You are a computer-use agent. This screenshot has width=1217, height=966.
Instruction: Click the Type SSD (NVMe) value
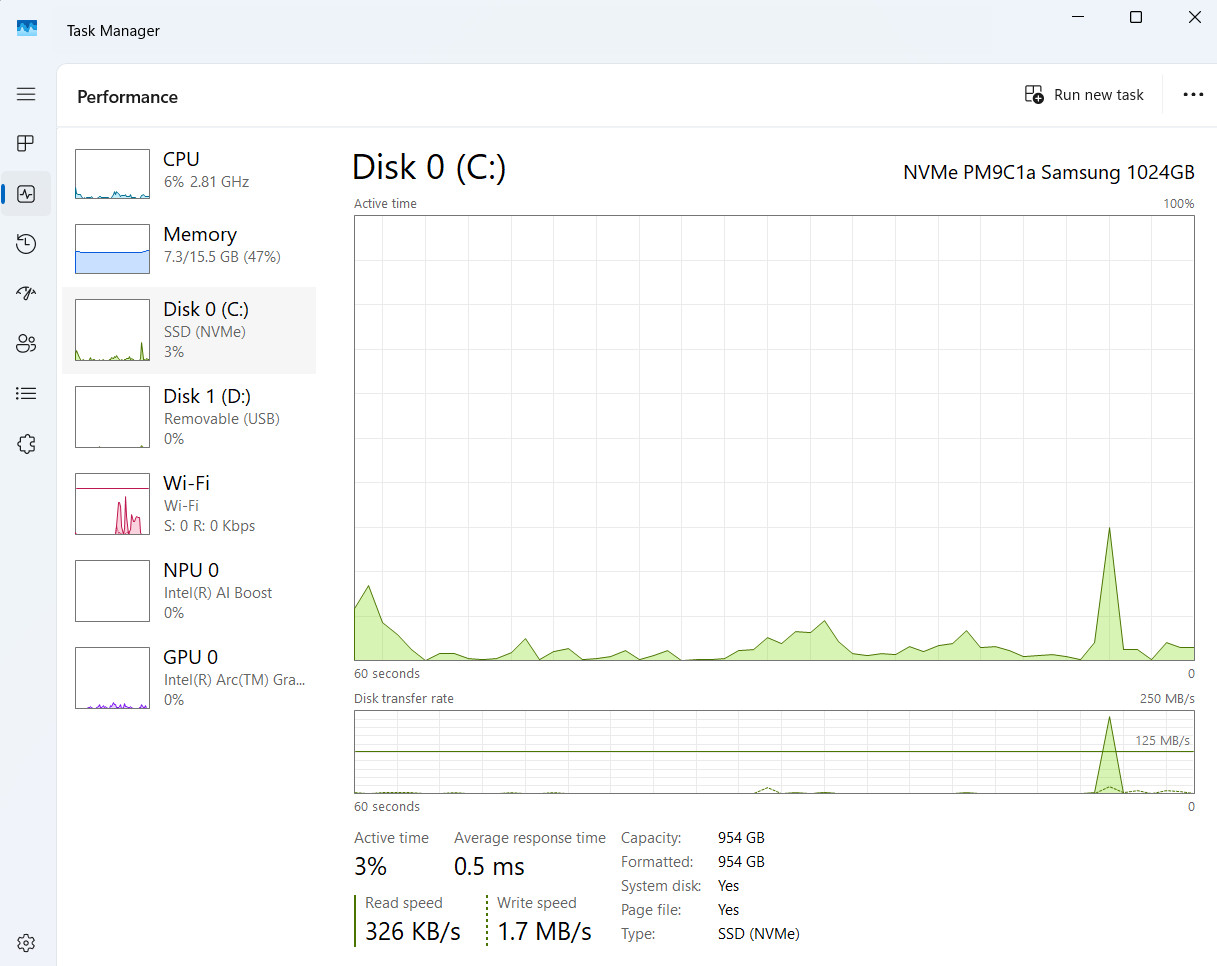(x=759, y=934)
